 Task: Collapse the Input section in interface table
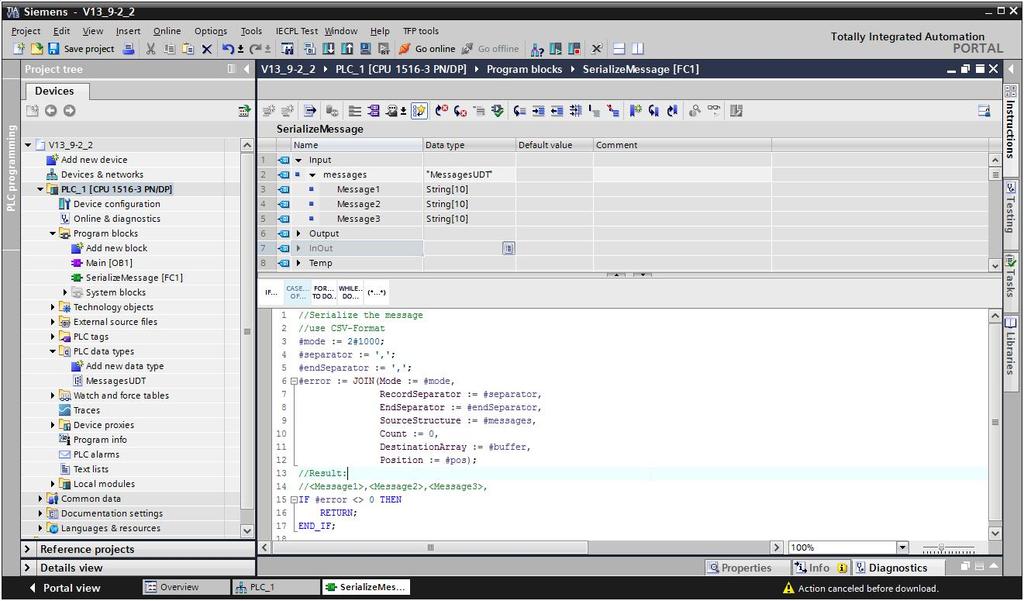298,160
